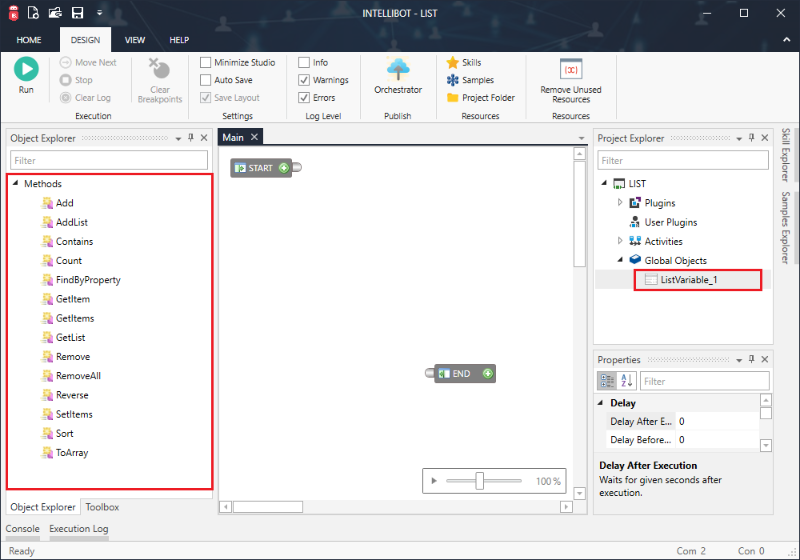This screenshot has height=560, width=800.
Task: Click the zoom slider handle on canvas
Action: point(479,480)
